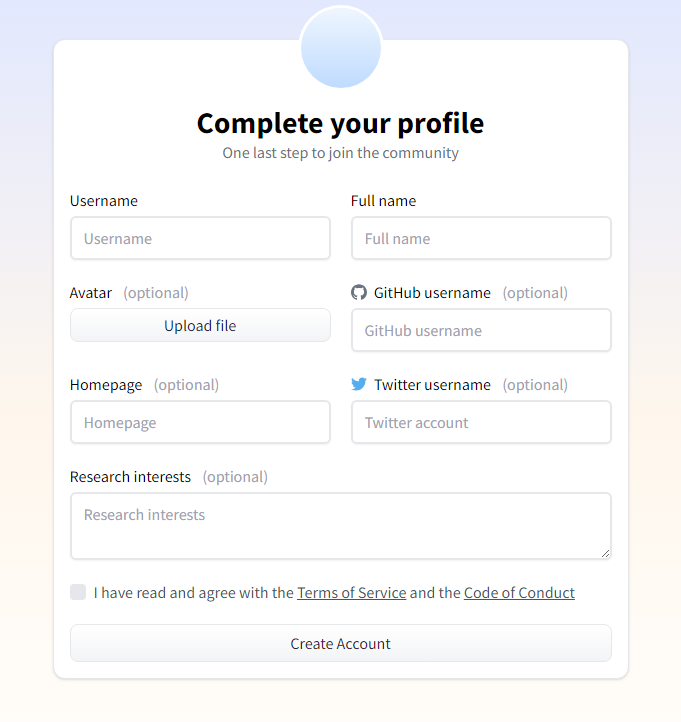This screenshot has height=722, width=681.
Task: Focus the Username input field
Action: coord(200,239)
